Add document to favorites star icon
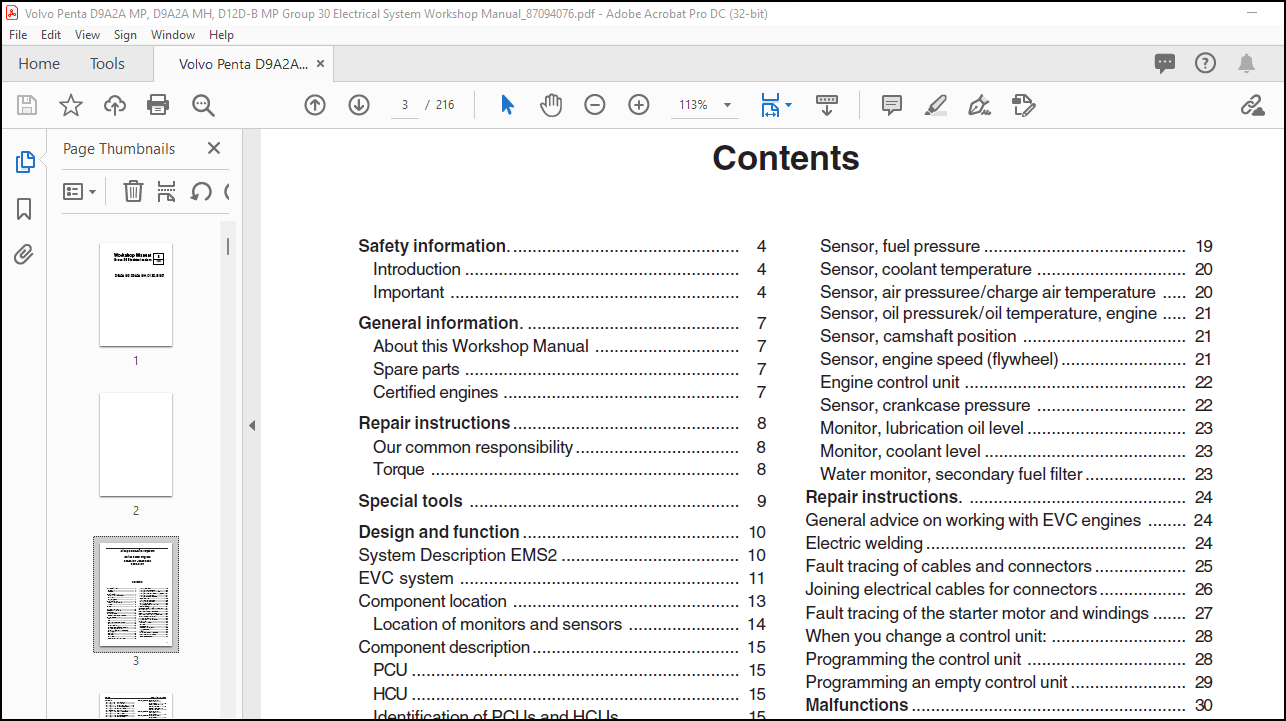The height and width of the screenshot is (721, 1286). [71, 105]
